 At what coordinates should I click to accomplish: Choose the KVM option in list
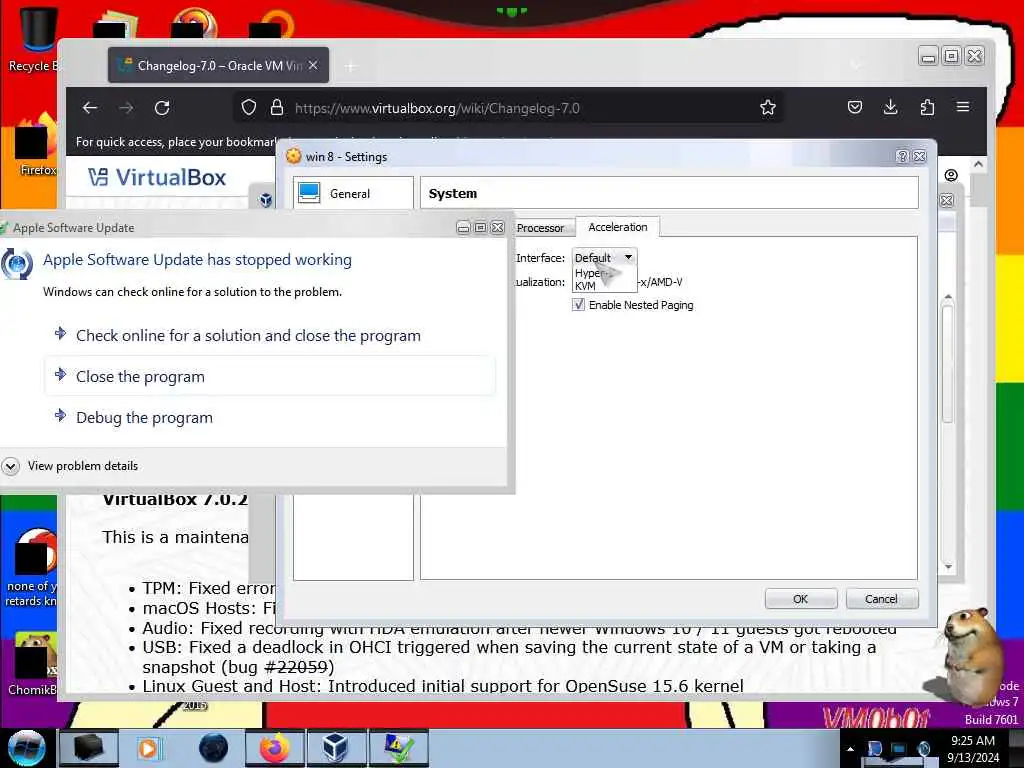(586, 286)
